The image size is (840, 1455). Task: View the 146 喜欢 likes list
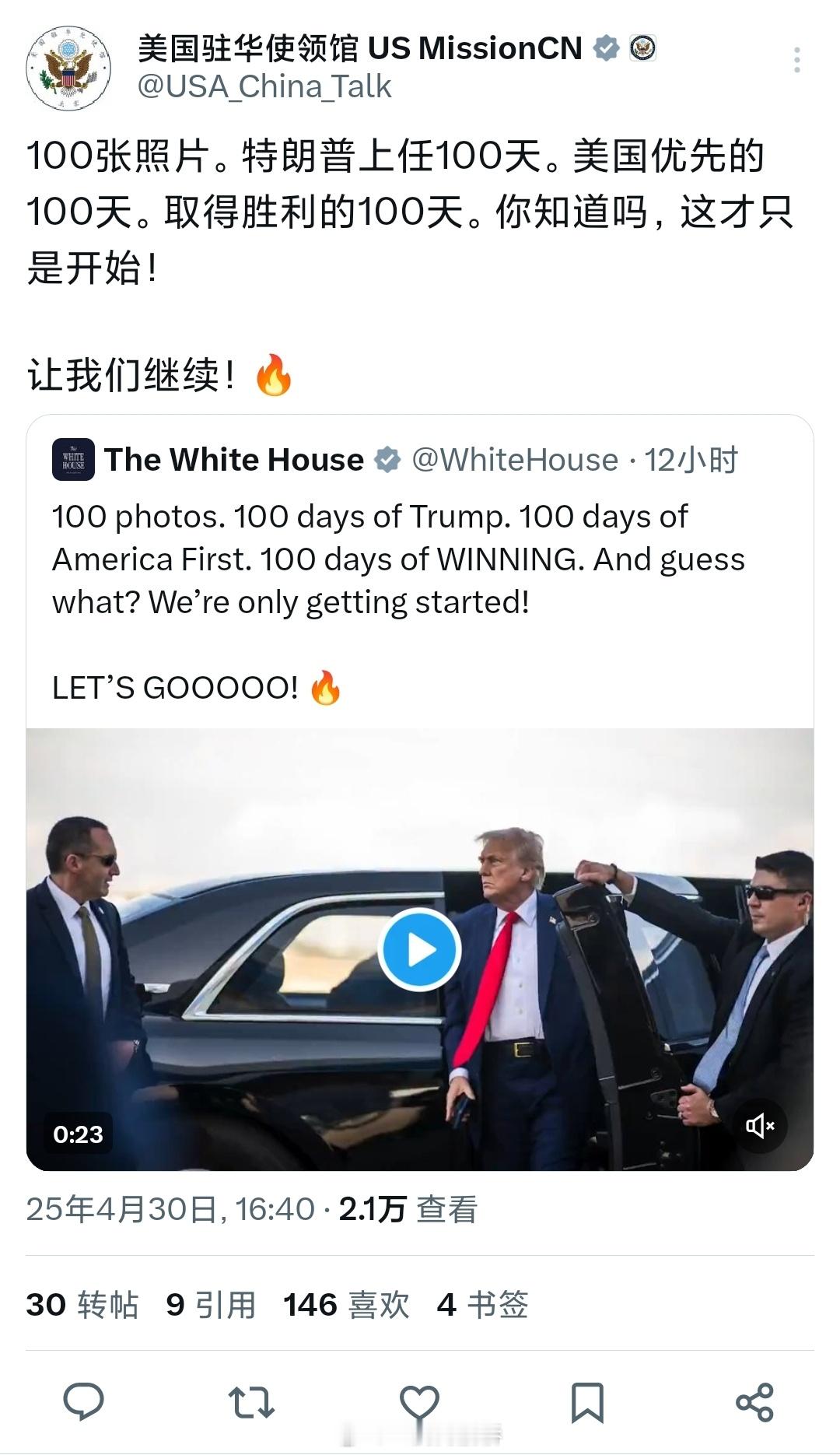point(346,1305)
